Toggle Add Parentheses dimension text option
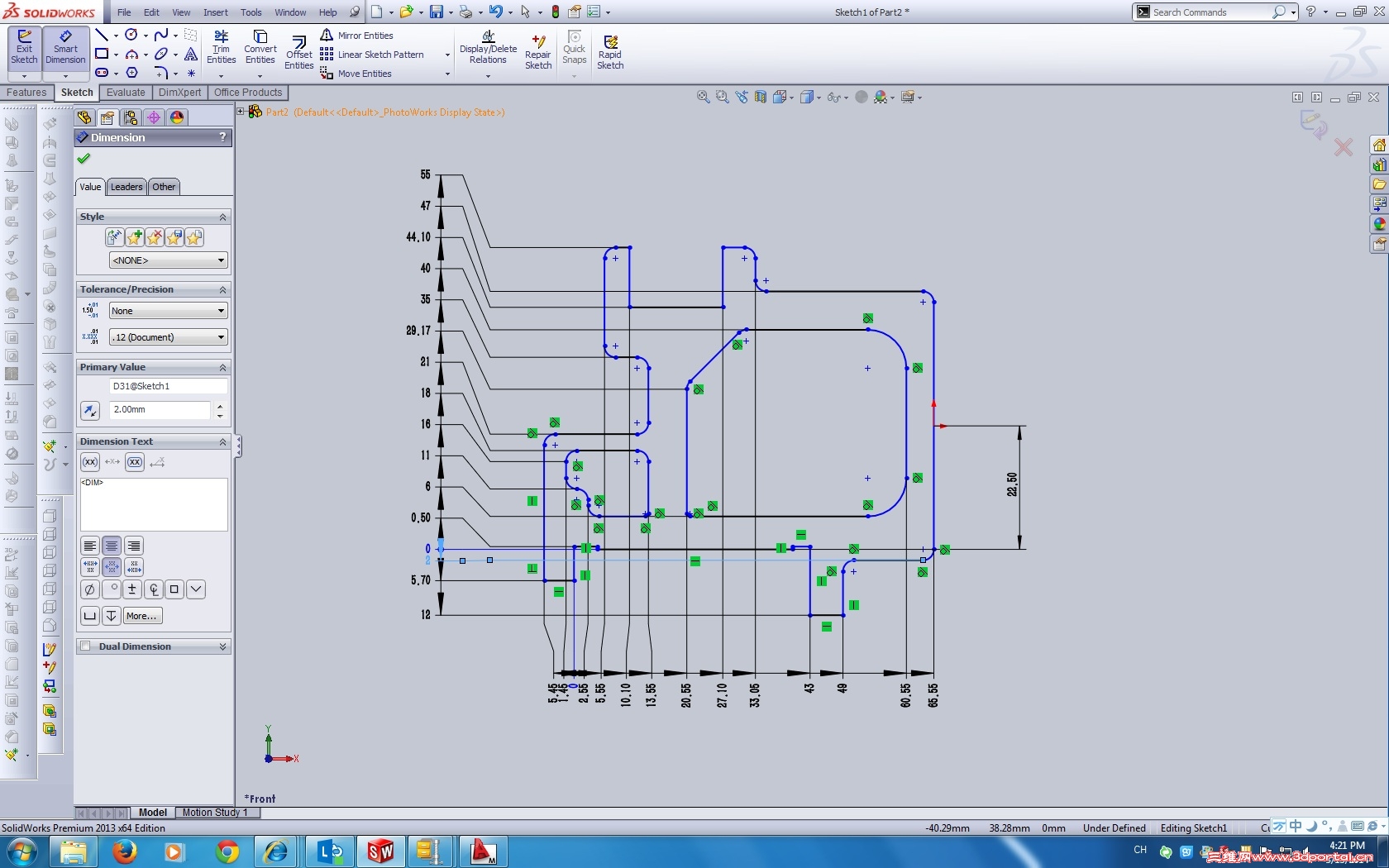The width and height of the screenshot is (1389, 868). coord(90,462)
